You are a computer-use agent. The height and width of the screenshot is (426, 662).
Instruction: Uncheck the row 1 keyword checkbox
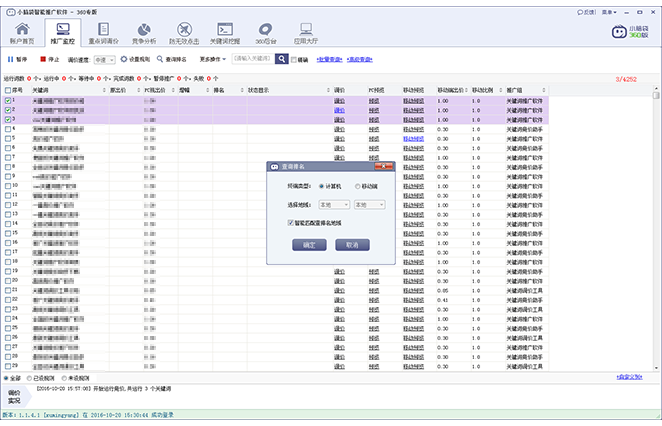tap(9, 101)
